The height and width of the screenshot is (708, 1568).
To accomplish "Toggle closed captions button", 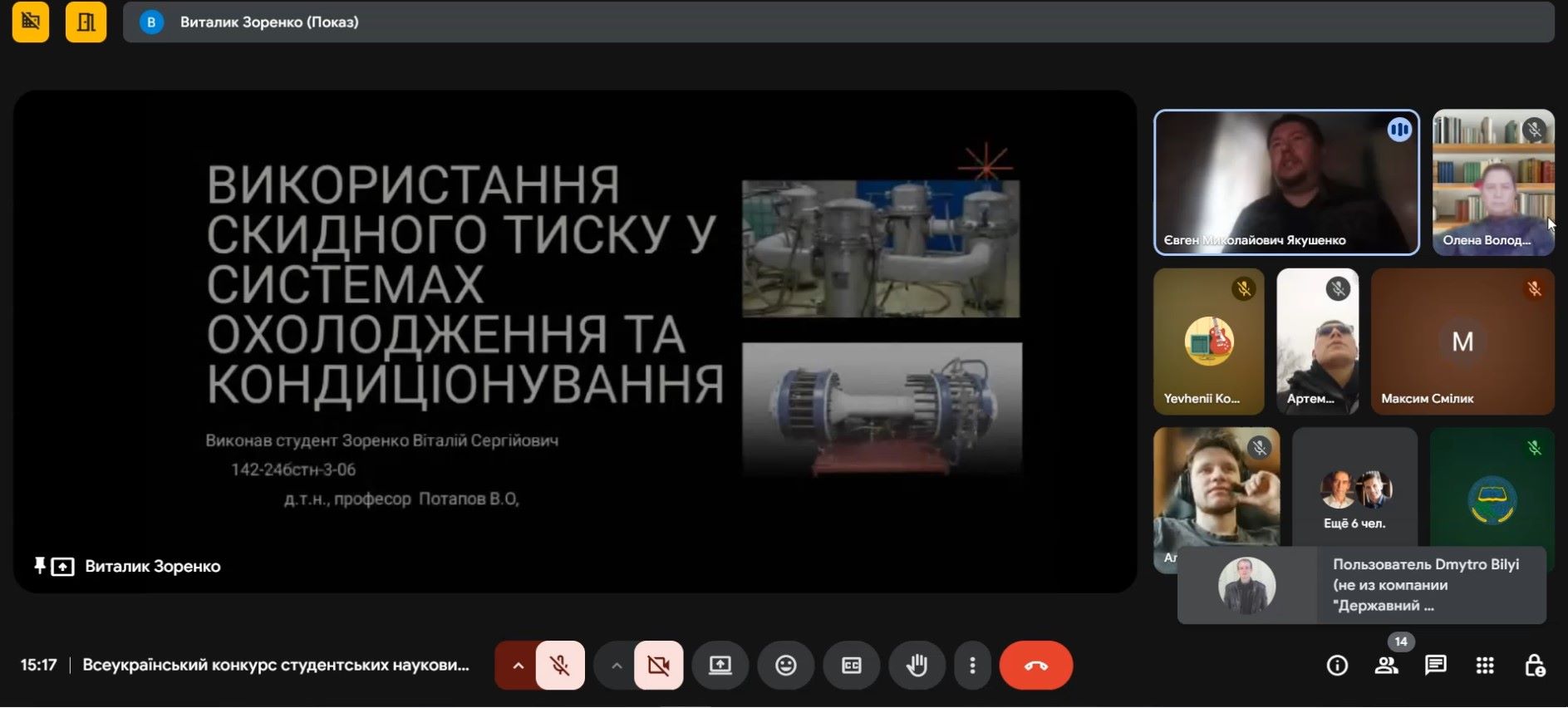I will click(851, 666).
